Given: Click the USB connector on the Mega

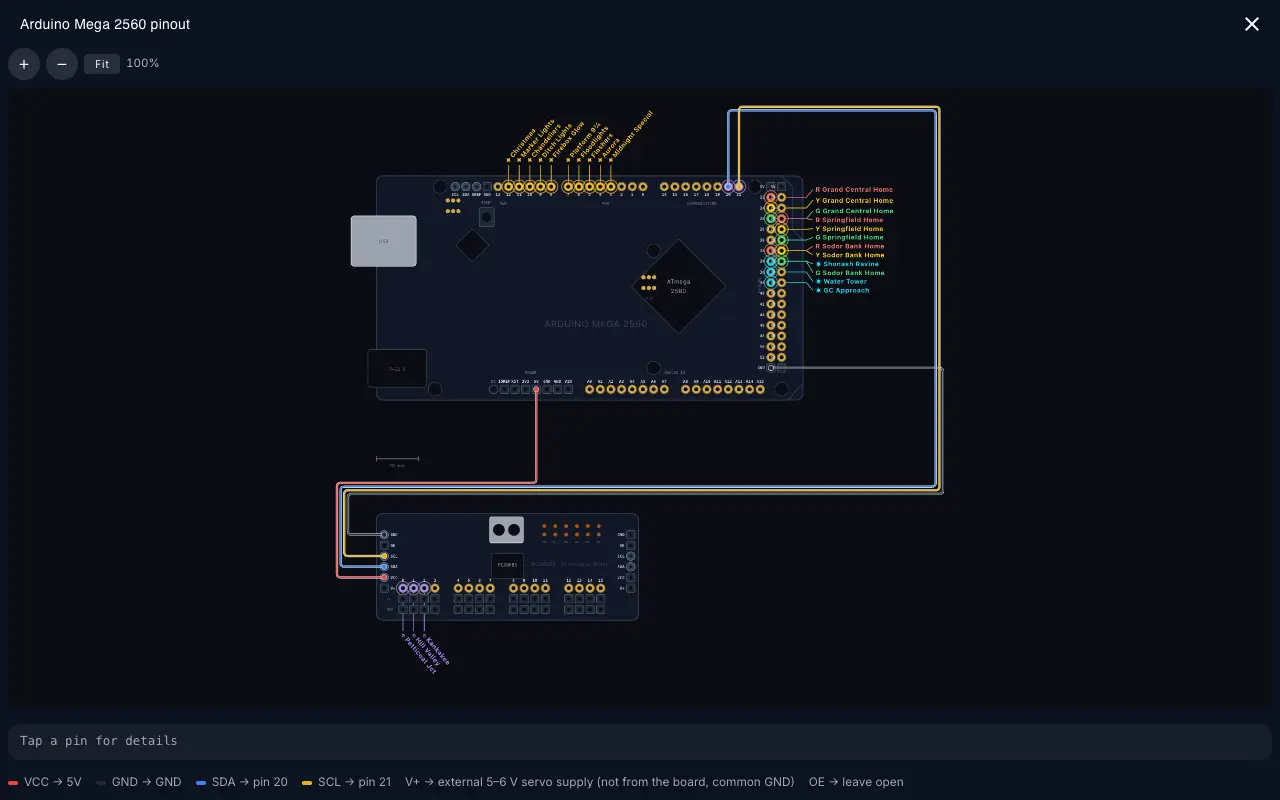Looking at the screenshot, I should pos(383,241).
